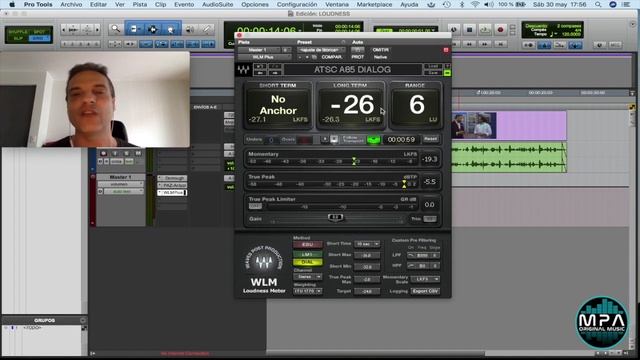The width and height of the screenshot is (640, 360).
Task: Open the Marketplace menu
Action: click(x=374, y=4)
